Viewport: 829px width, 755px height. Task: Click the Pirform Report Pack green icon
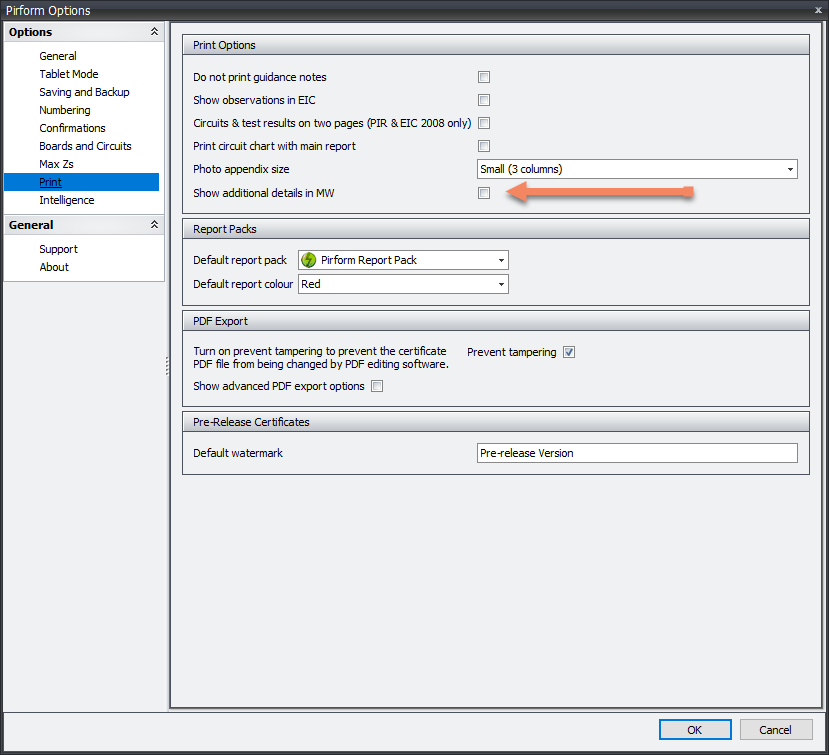click(308, 260)
